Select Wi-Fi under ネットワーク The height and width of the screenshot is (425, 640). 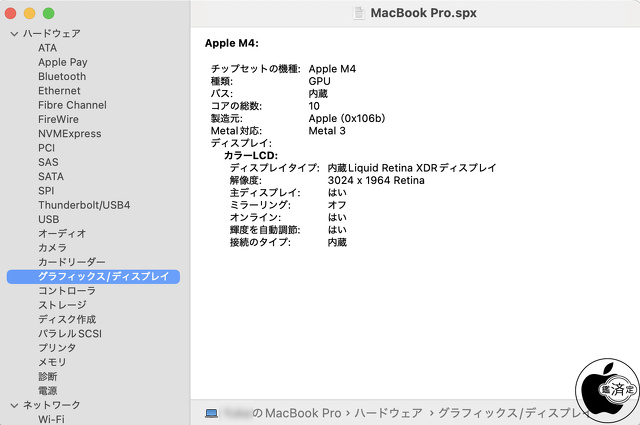pyautogui.click(x=52, y=420)
